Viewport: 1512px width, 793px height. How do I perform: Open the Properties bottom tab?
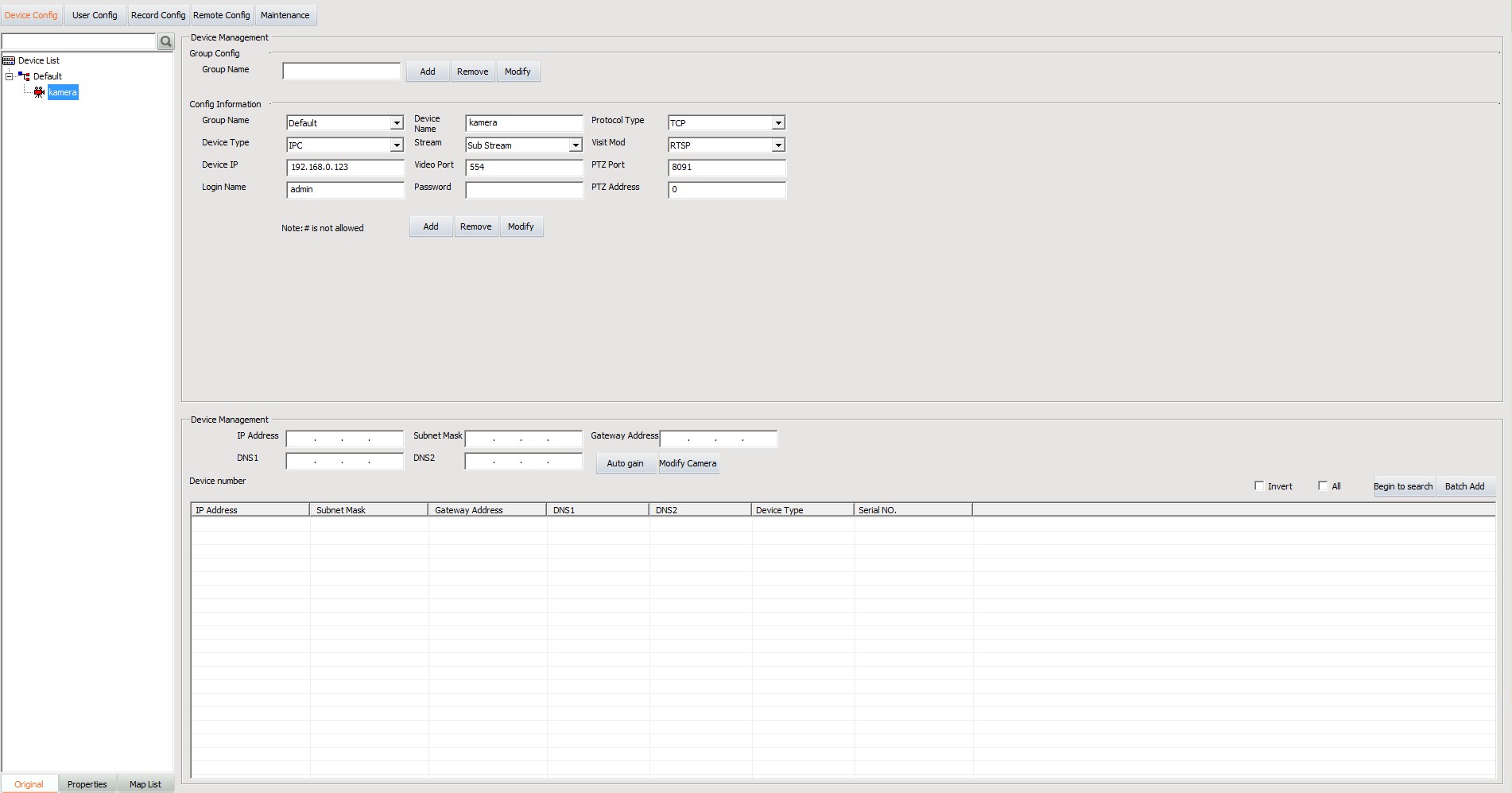(87, 784)
